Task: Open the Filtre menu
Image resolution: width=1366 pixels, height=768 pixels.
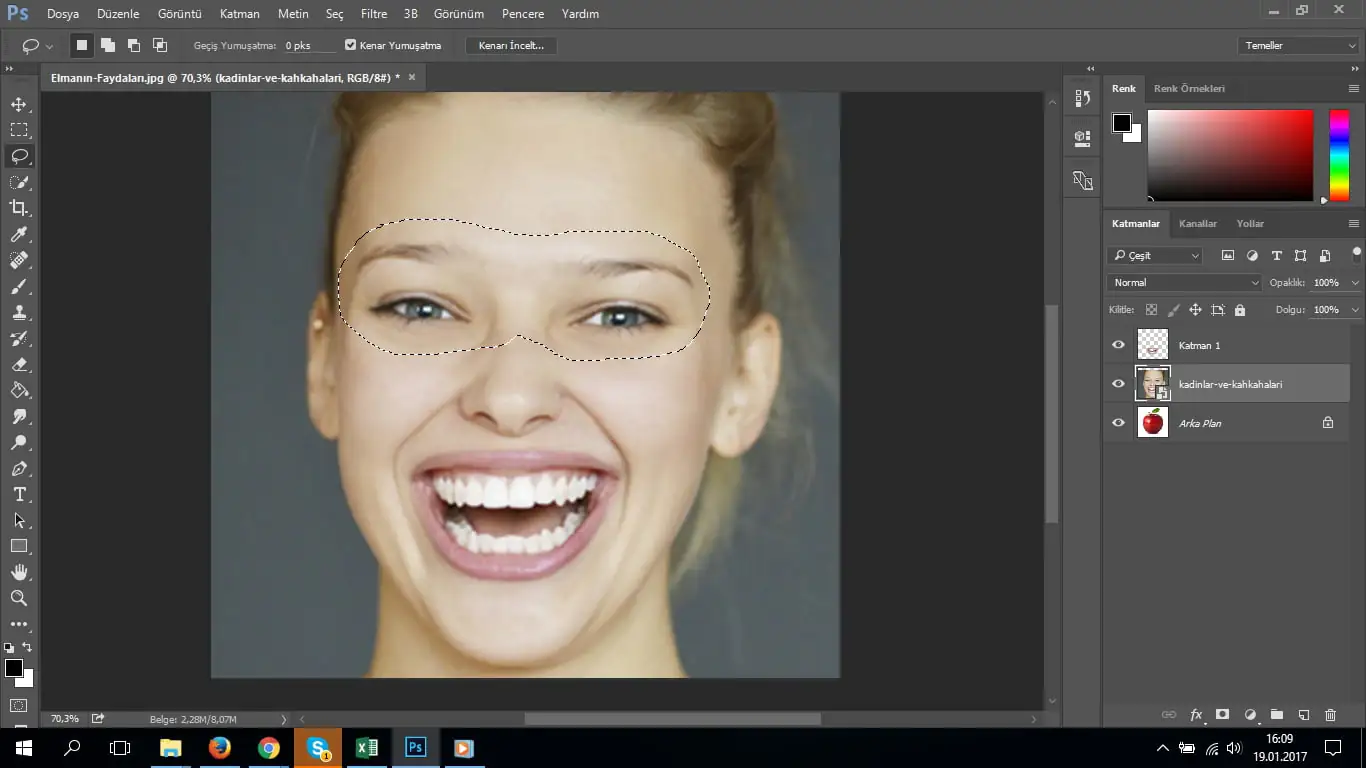Action: [373, 14]
